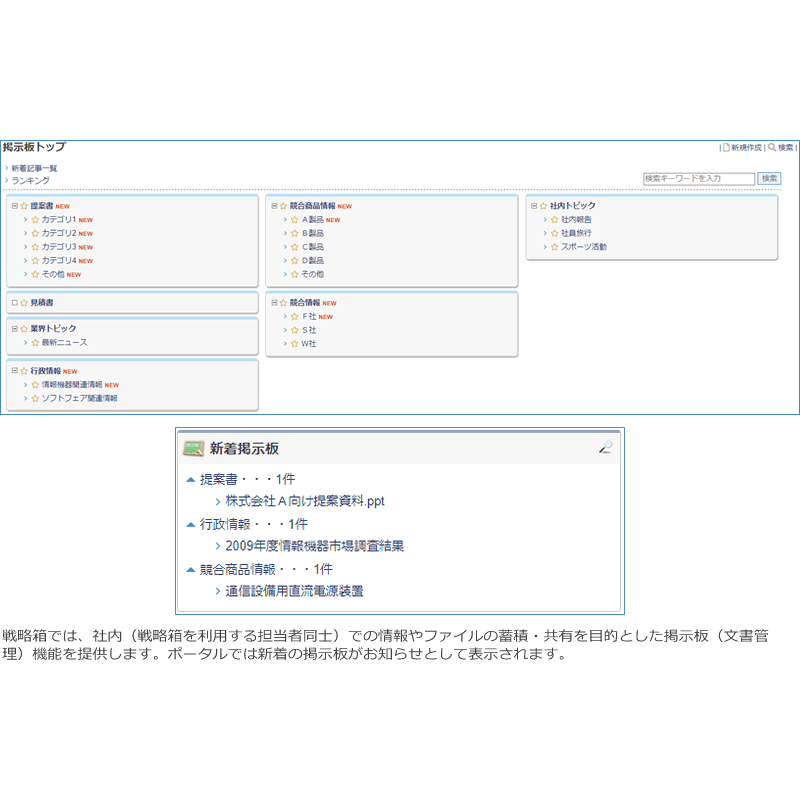800x800 pixels.
Task: Collapse the 社内トピック tree
Action: tap(533, 206)
